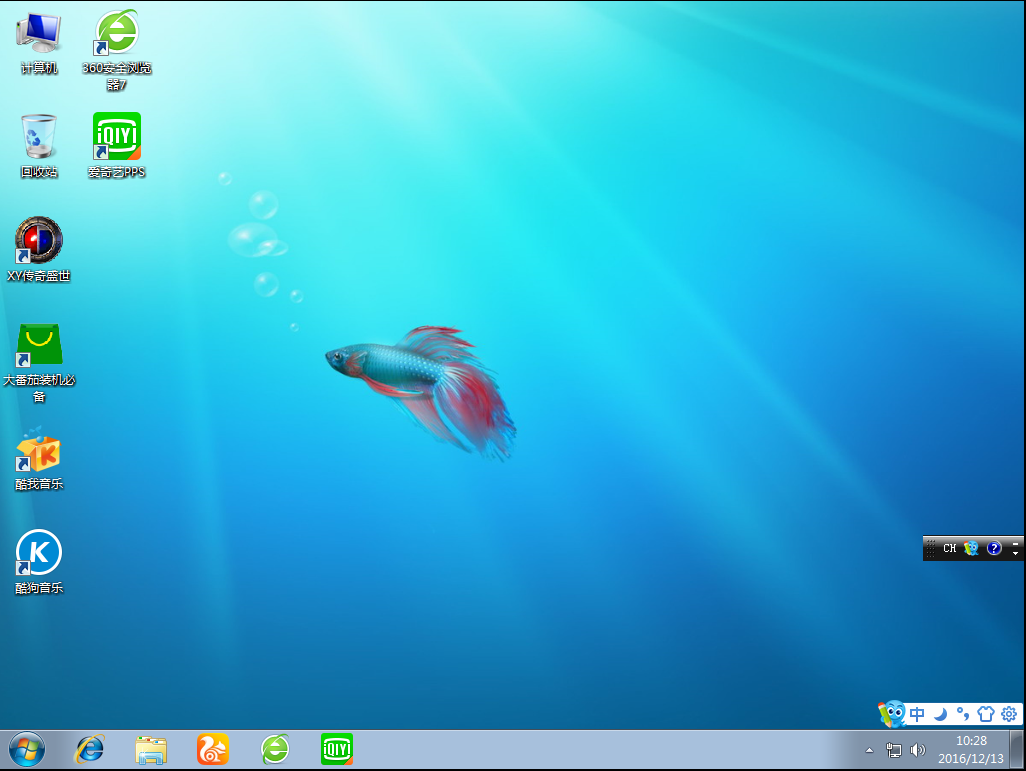The image size is (1026, 771).
Task: Open IME settings gear icon
Action: (x=1009, y=714)
